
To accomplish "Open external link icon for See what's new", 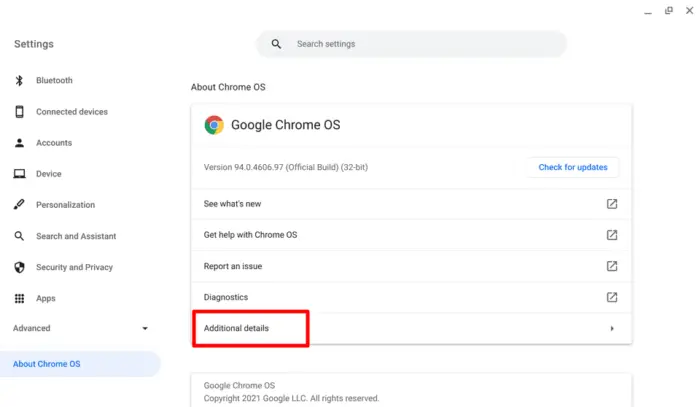I will click(612, 204).
